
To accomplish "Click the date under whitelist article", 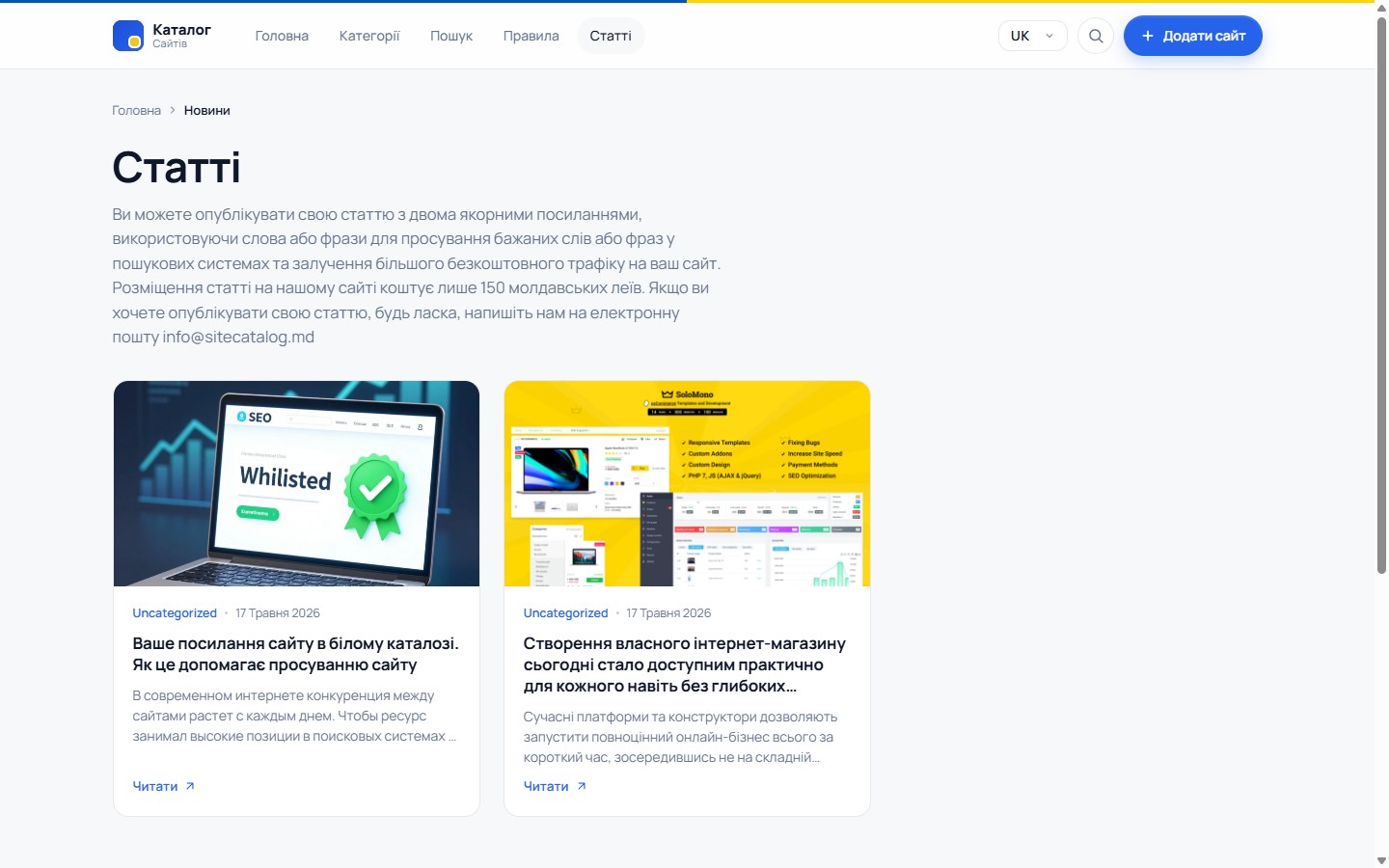I will (x=278, y=612).
